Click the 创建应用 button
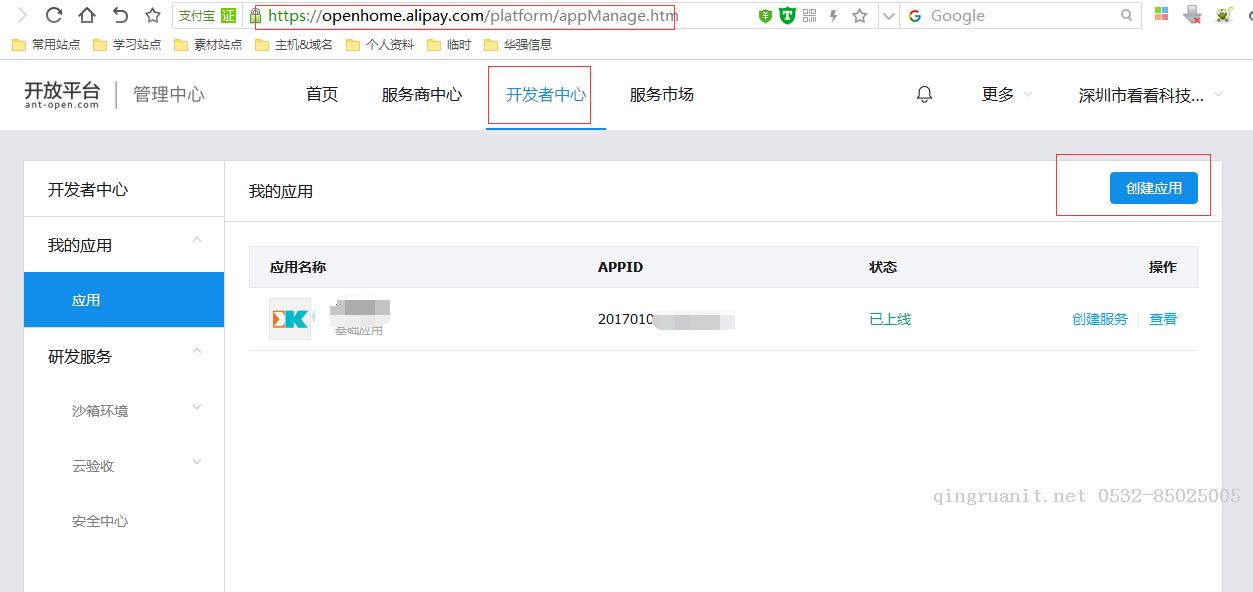The image size is (1253, 592). click(x=1154, y=187)
